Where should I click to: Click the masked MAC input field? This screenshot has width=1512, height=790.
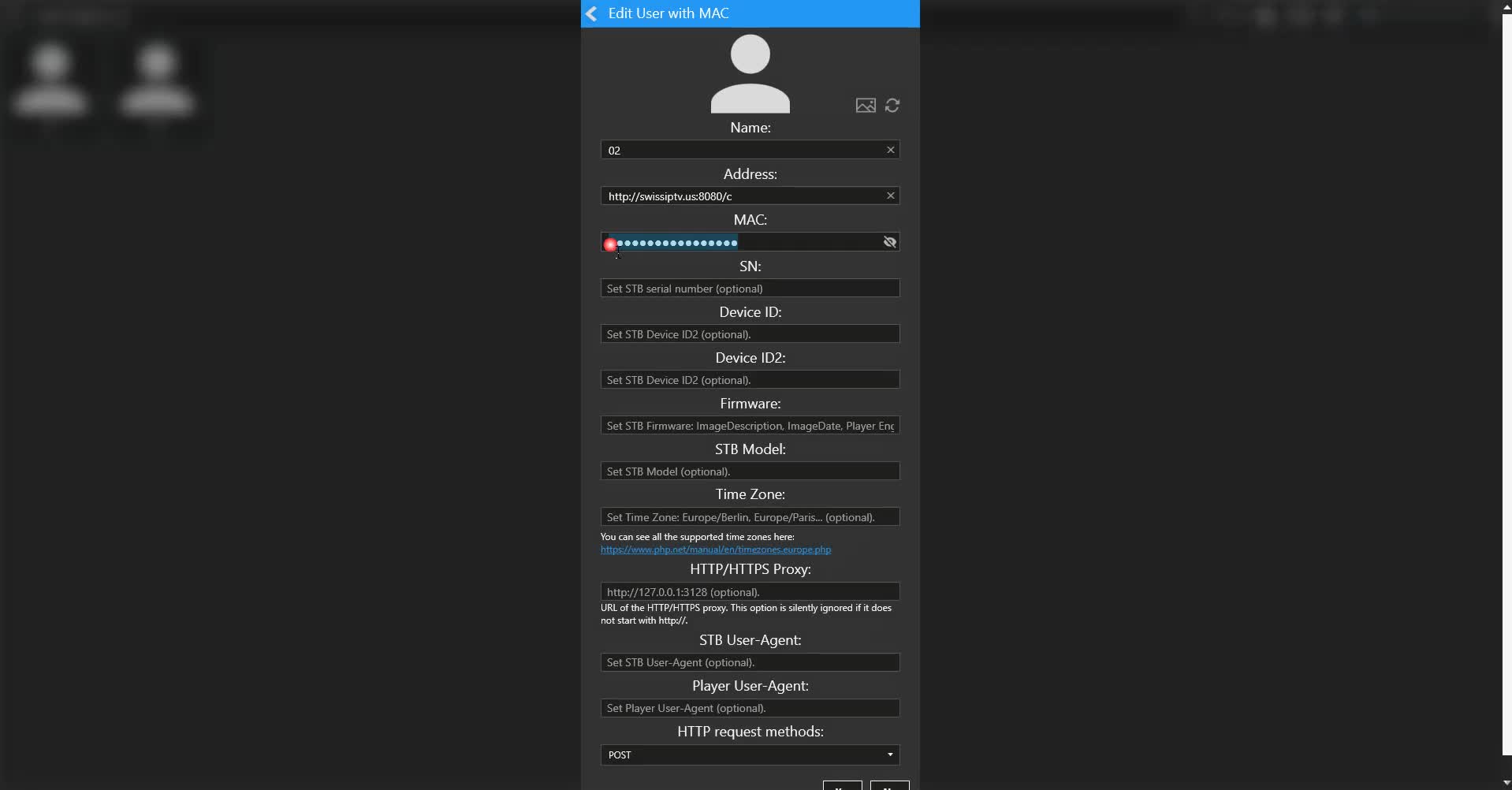804,242
